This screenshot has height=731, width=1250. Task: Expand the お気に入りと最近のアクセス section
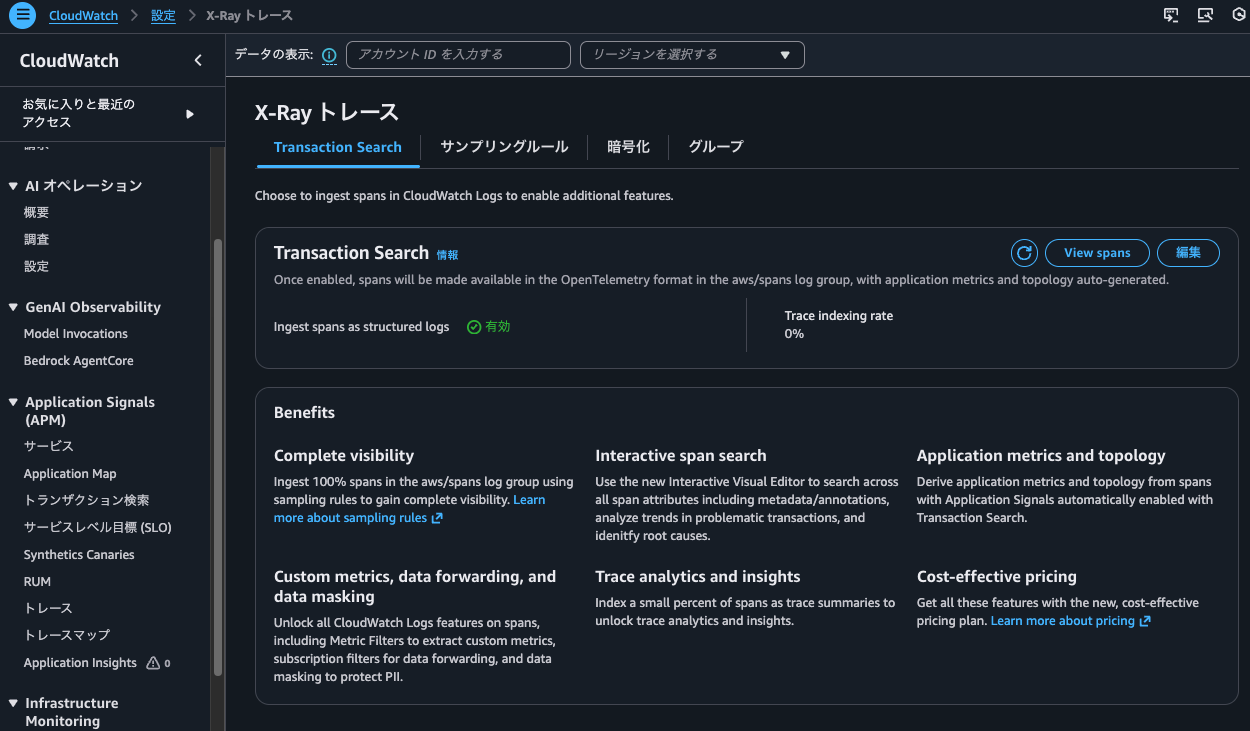point(188,113)
